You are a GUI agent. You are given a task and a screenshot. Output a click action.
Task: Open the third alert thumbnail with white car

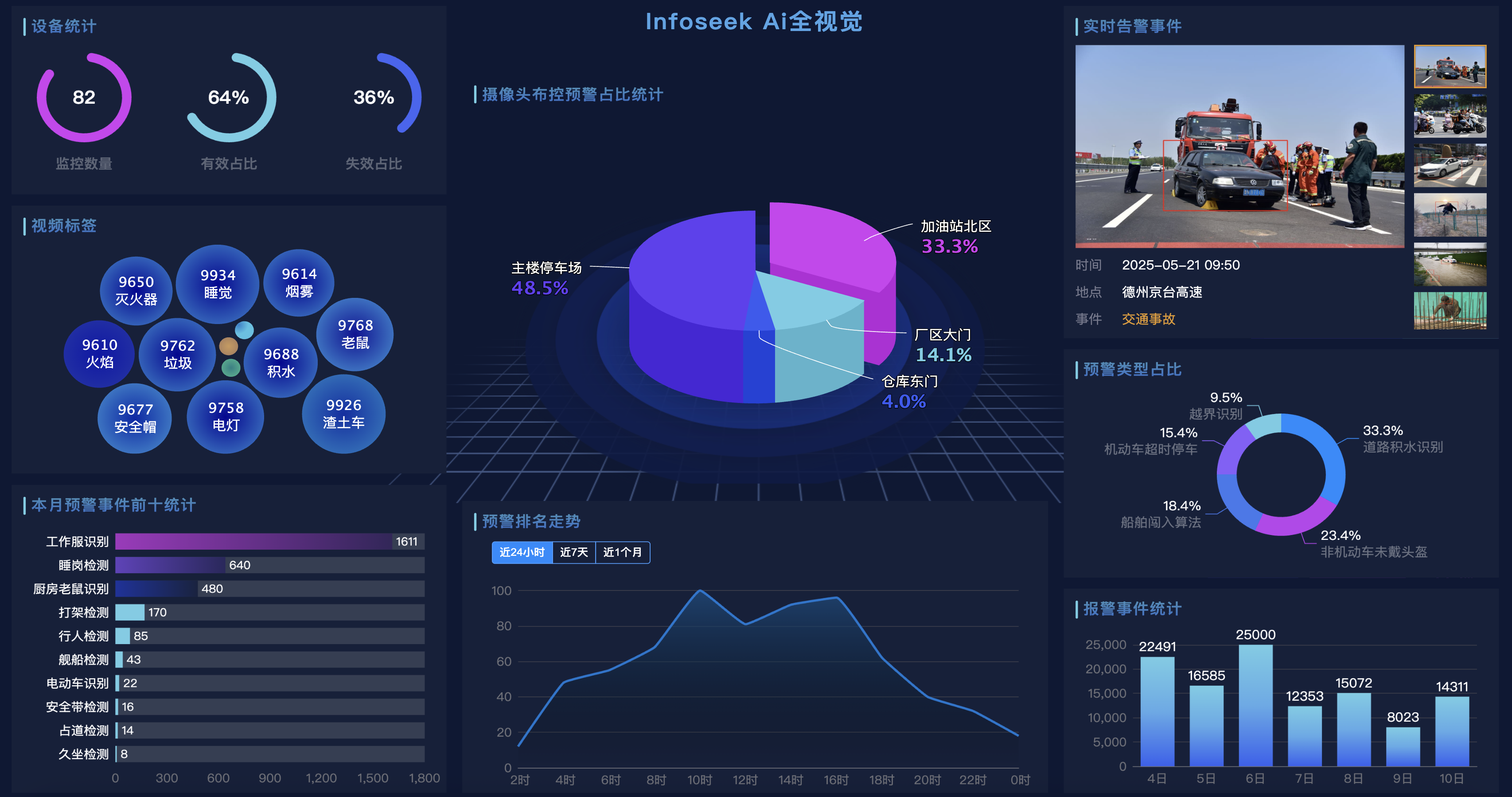tap(1450, 165)
